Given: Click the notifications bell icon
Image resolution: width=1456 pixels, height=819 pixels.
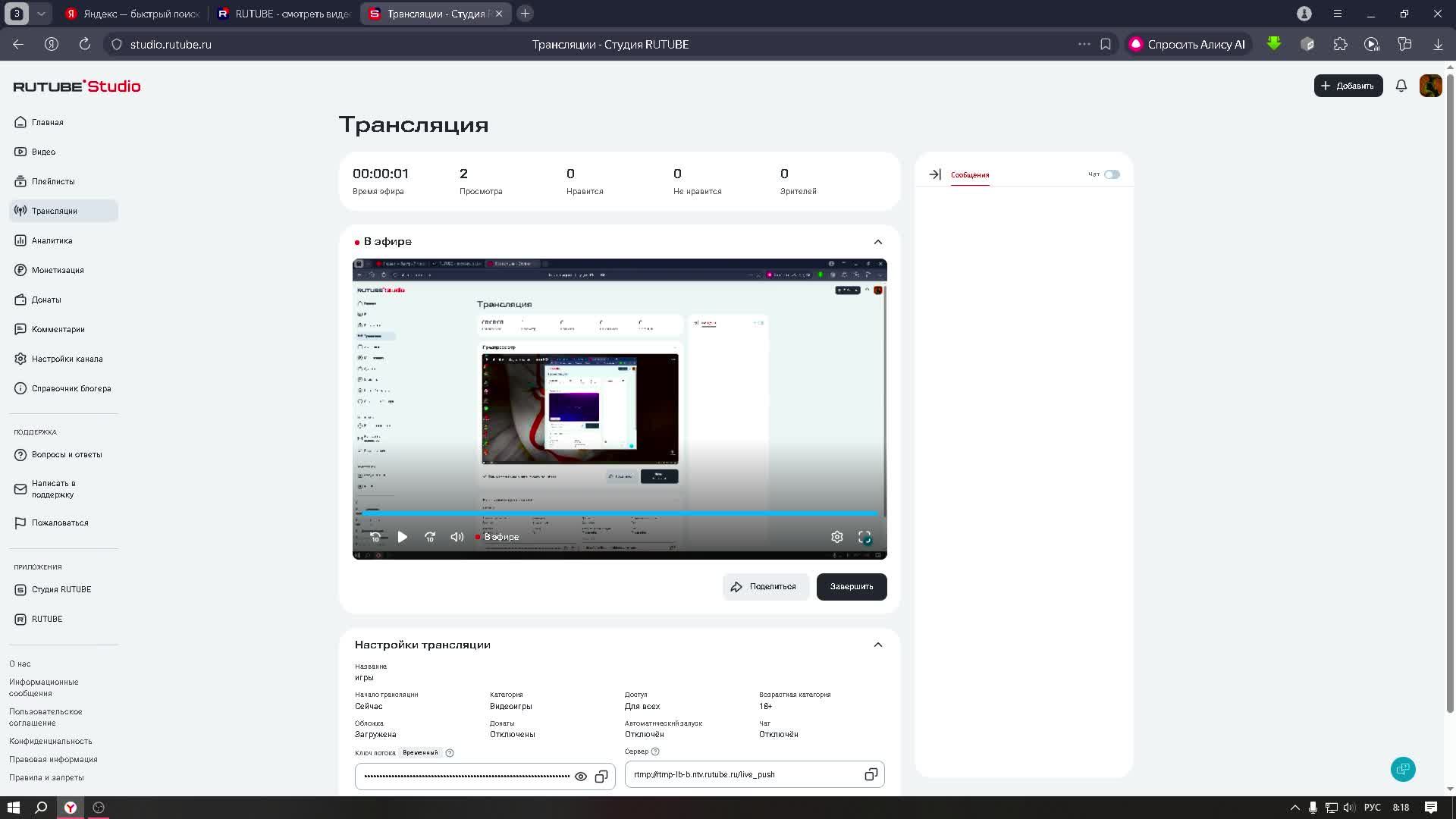Looking at the screenshot, I should coord(1401,86).
